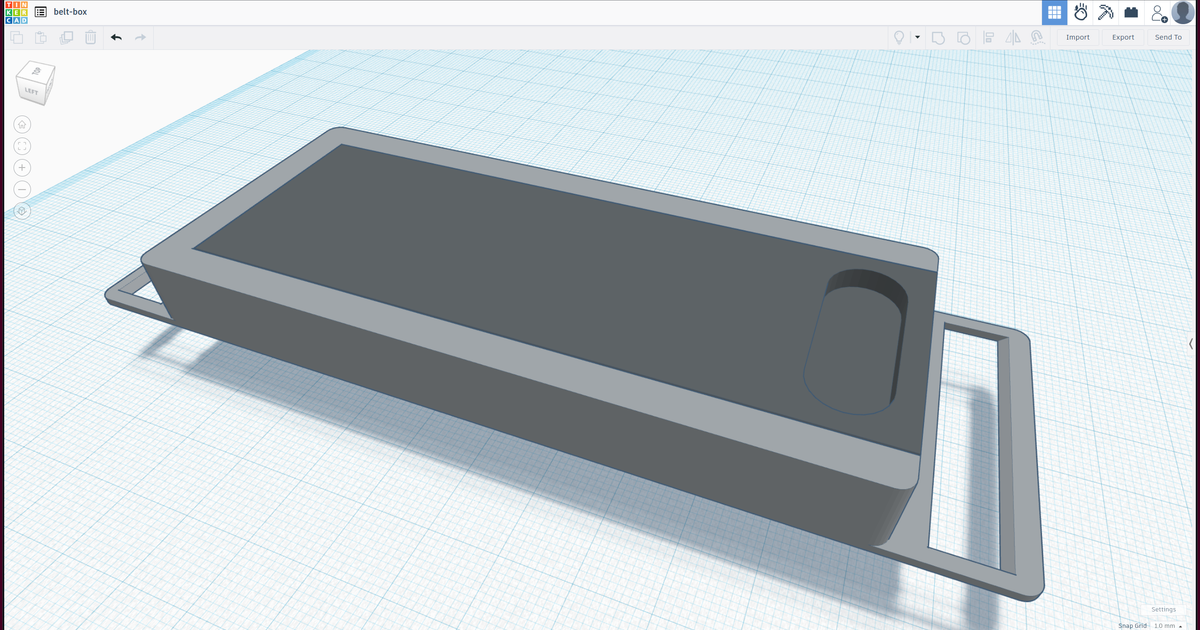Open the show/hide dropdown arrow beside the lightbulb
The width and height of the screenshot is (1200, 630).
[x=917, y=37]
